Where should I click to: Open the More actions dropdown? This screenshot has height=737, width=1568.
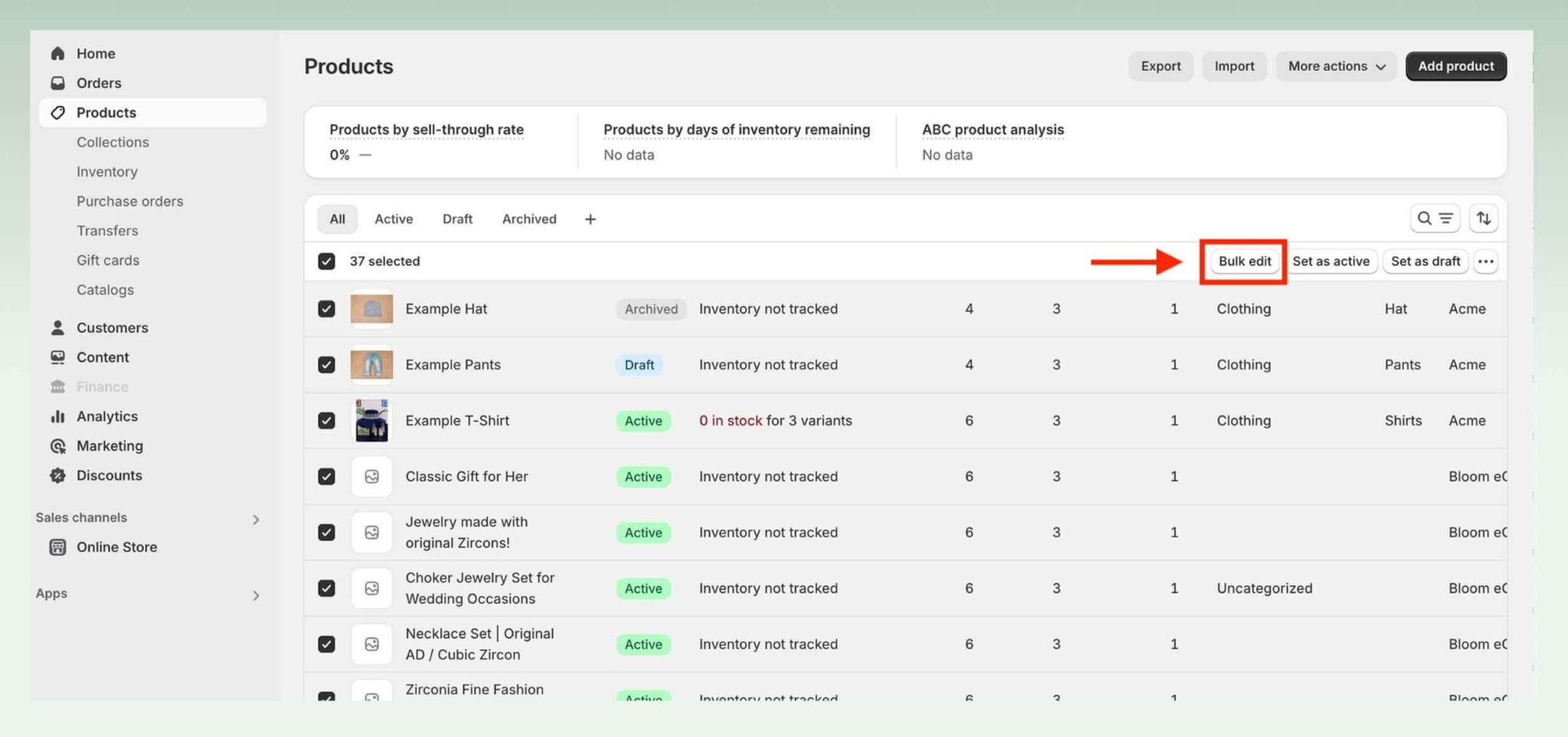1335,66
